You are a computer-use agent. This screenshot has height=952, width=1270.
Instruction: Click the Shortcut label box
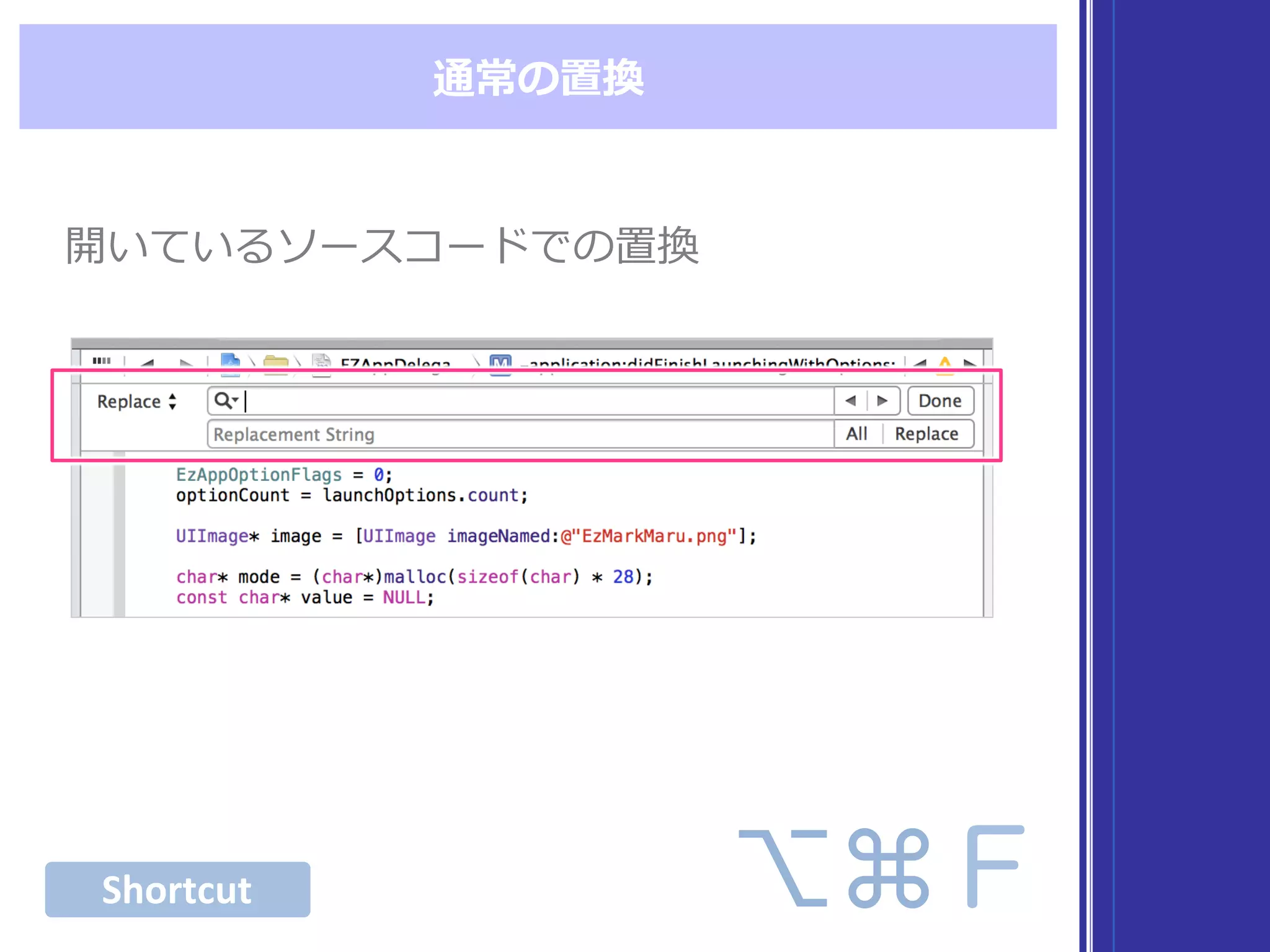click(x=177, y=889)
